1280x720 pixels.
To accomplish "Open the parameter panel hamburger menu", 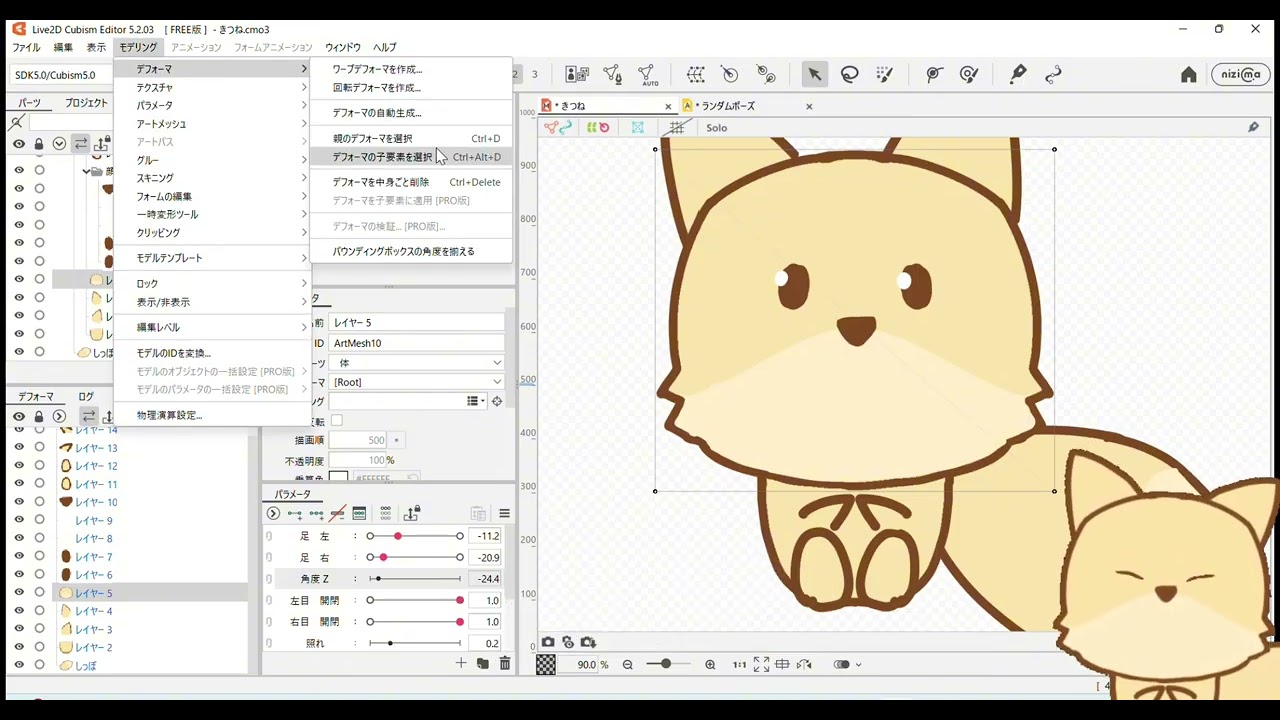I will 504,513.
